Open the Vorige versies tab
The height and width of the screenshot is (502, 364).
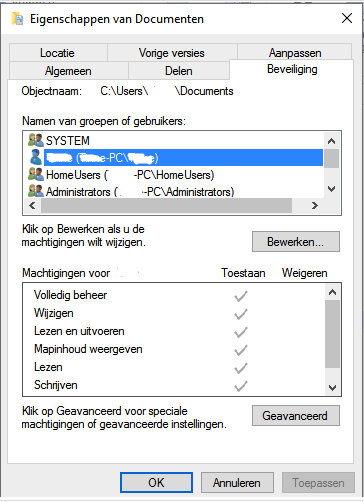(172, 53)
